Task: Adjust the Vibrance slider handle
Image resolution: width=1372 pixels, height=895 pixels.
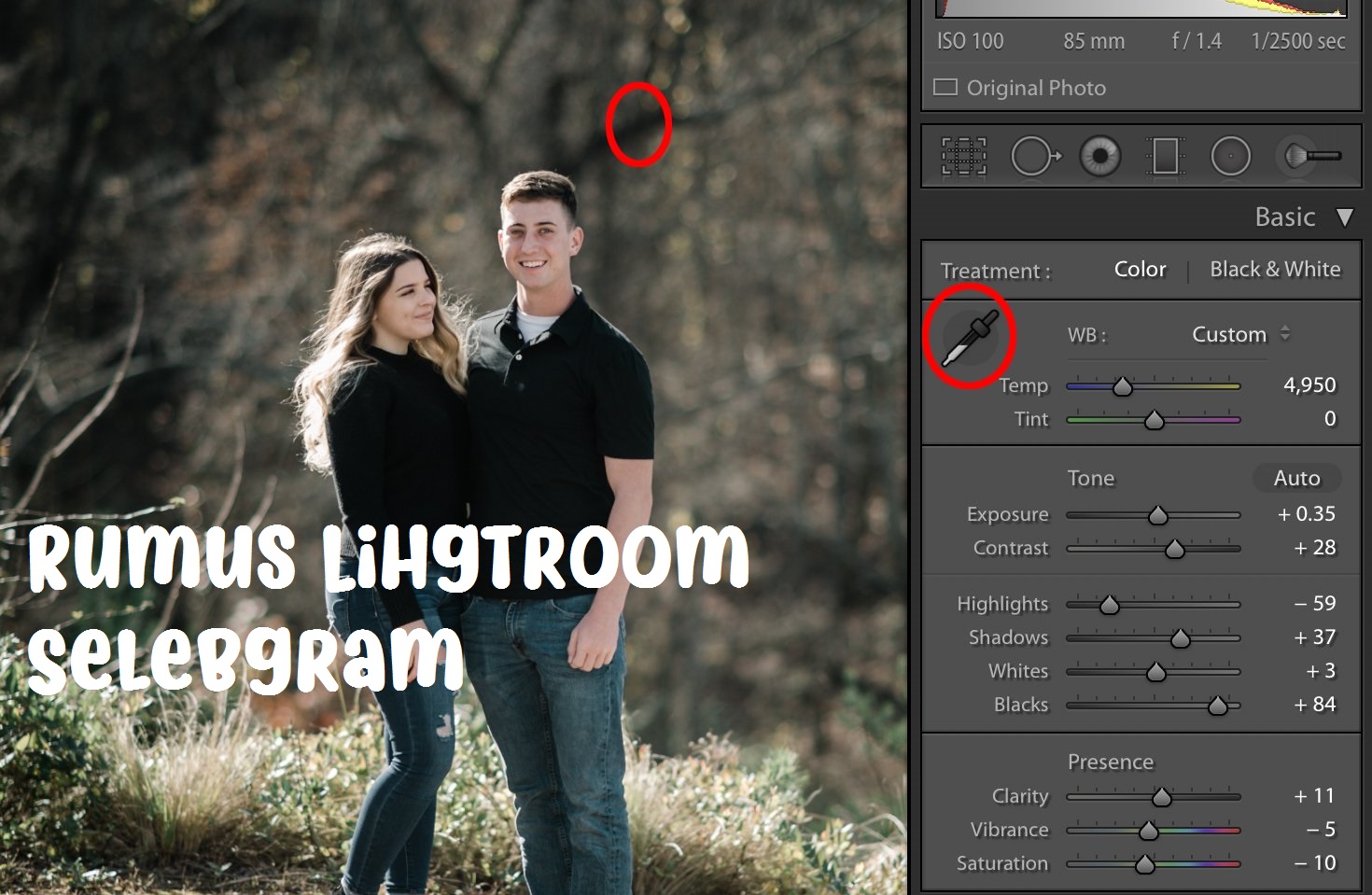Action: pyautogui.click(x=1149, y=831)
